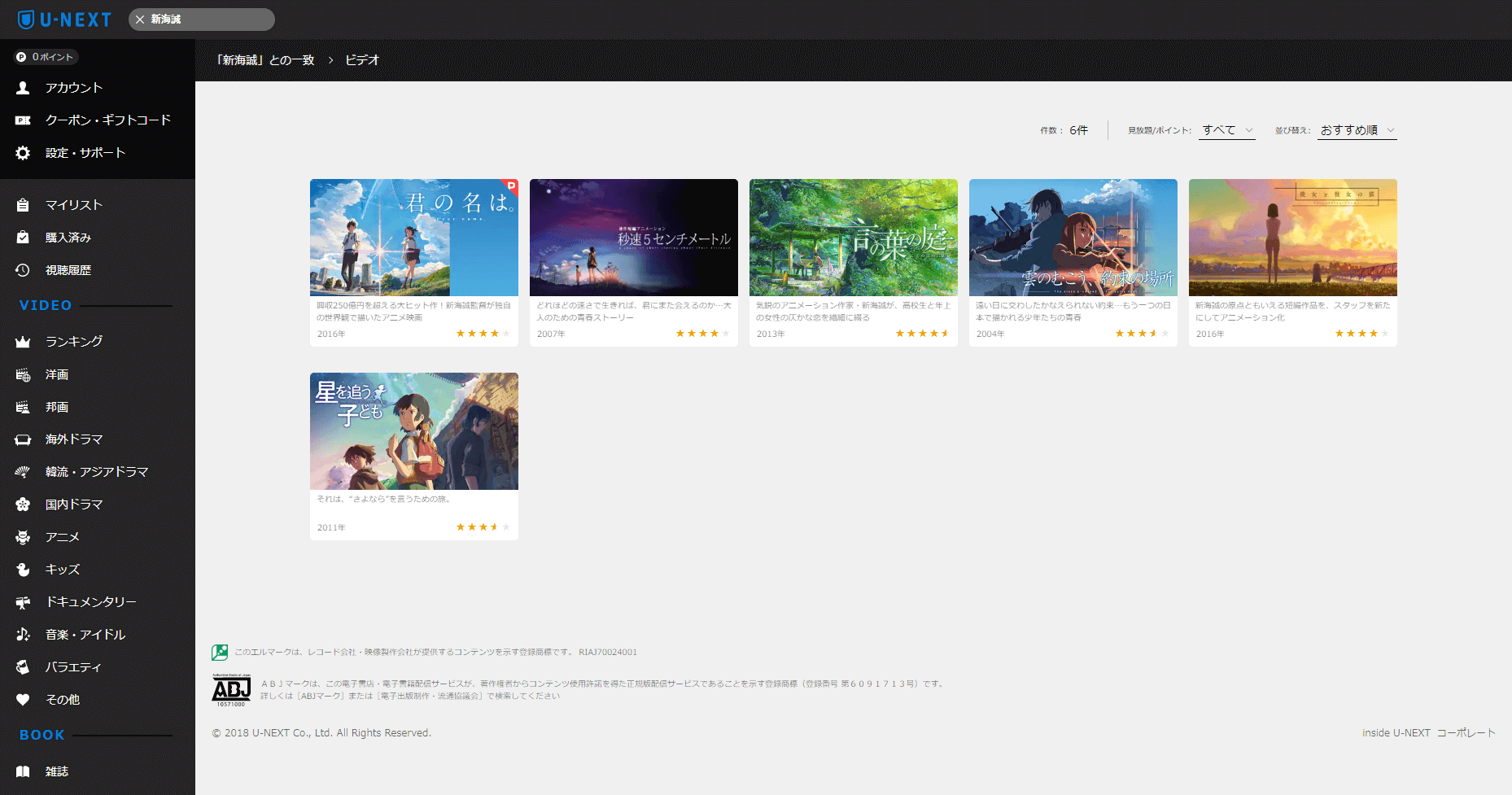
Task: Open the アカウント menu item
Action: (74, 88)
